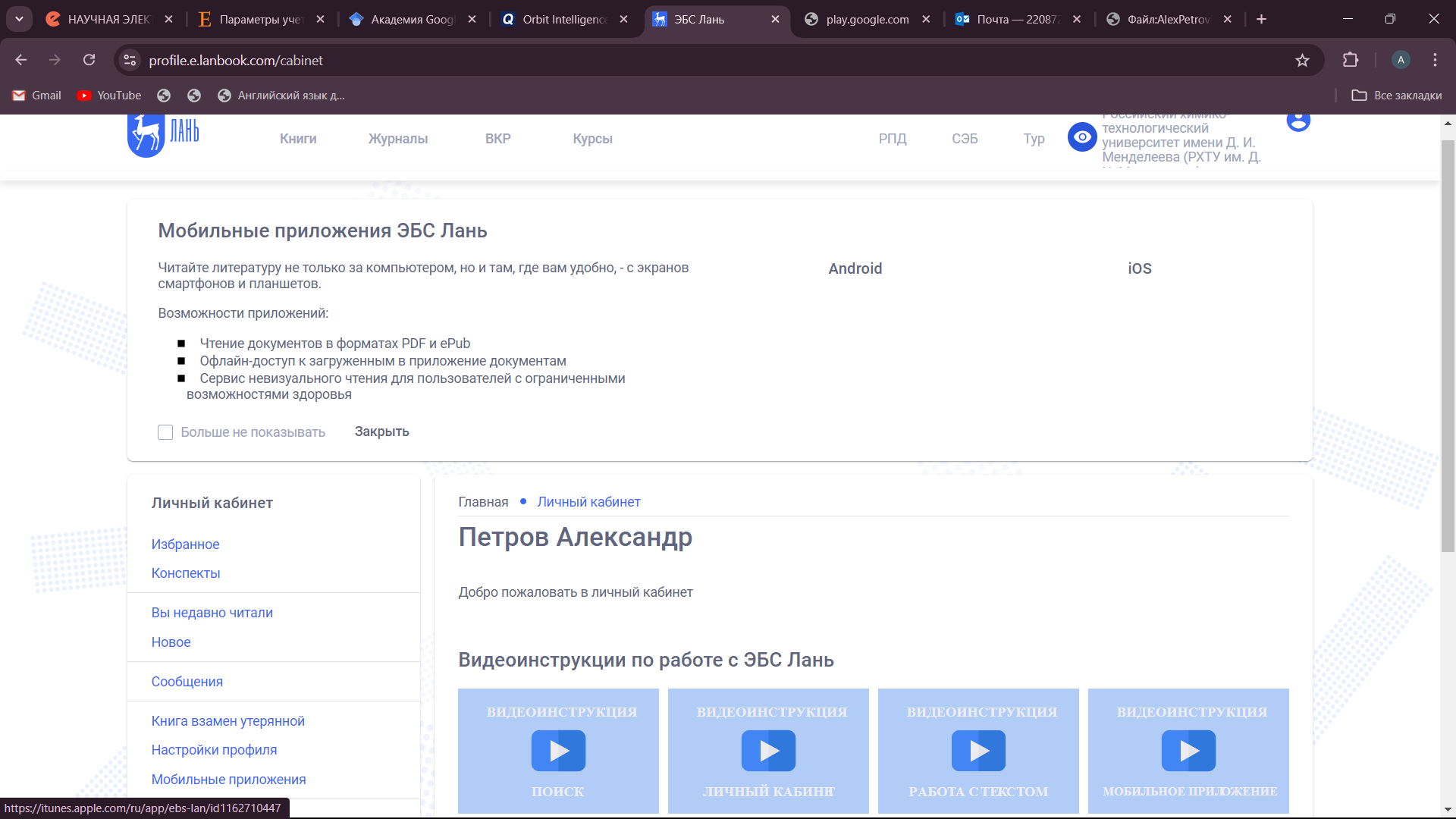Viewport: 1456px width, 819px height.
Task: Close the НАУЧНАЯ ЭЛЕК tab
Action: [x=168, y=19]
